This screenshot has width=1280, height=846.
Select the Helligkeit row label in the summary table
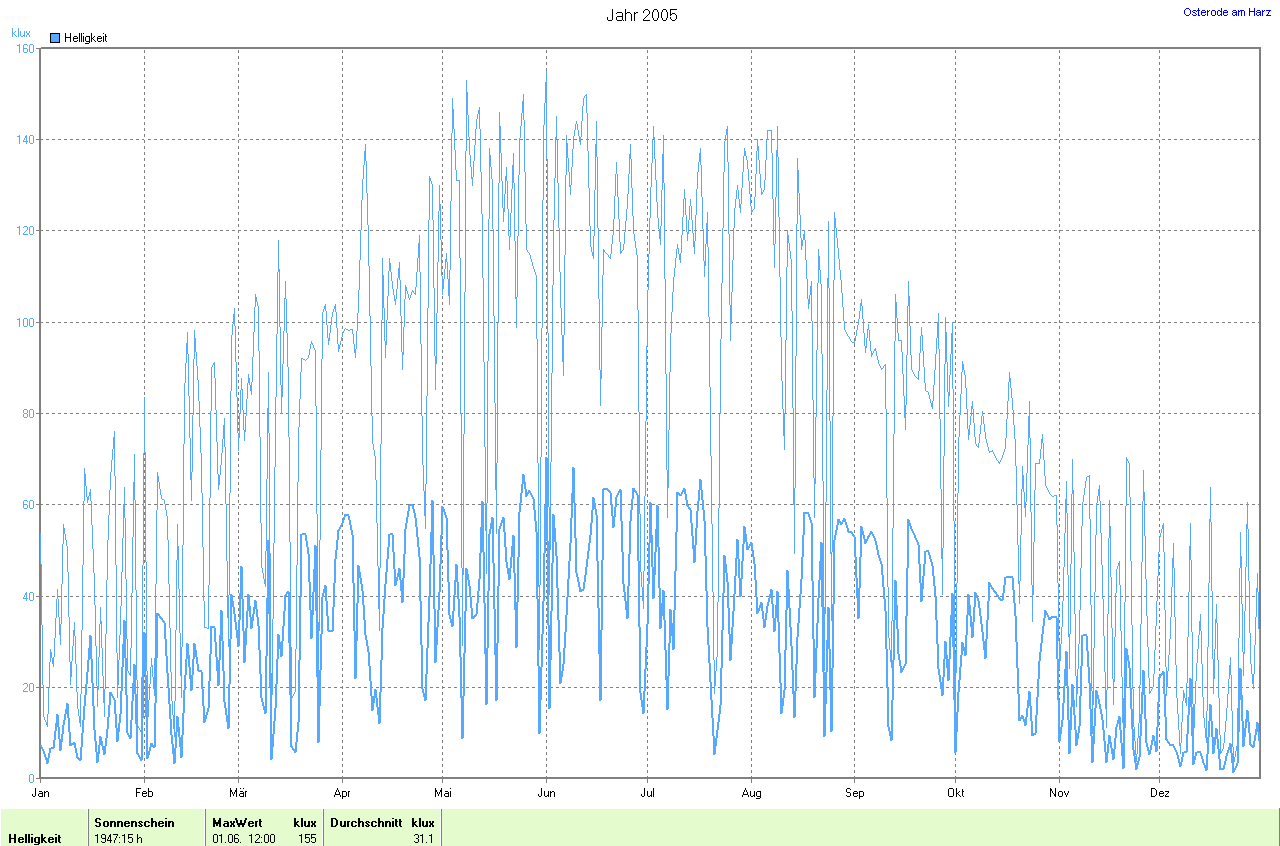[x=34, y=838]
